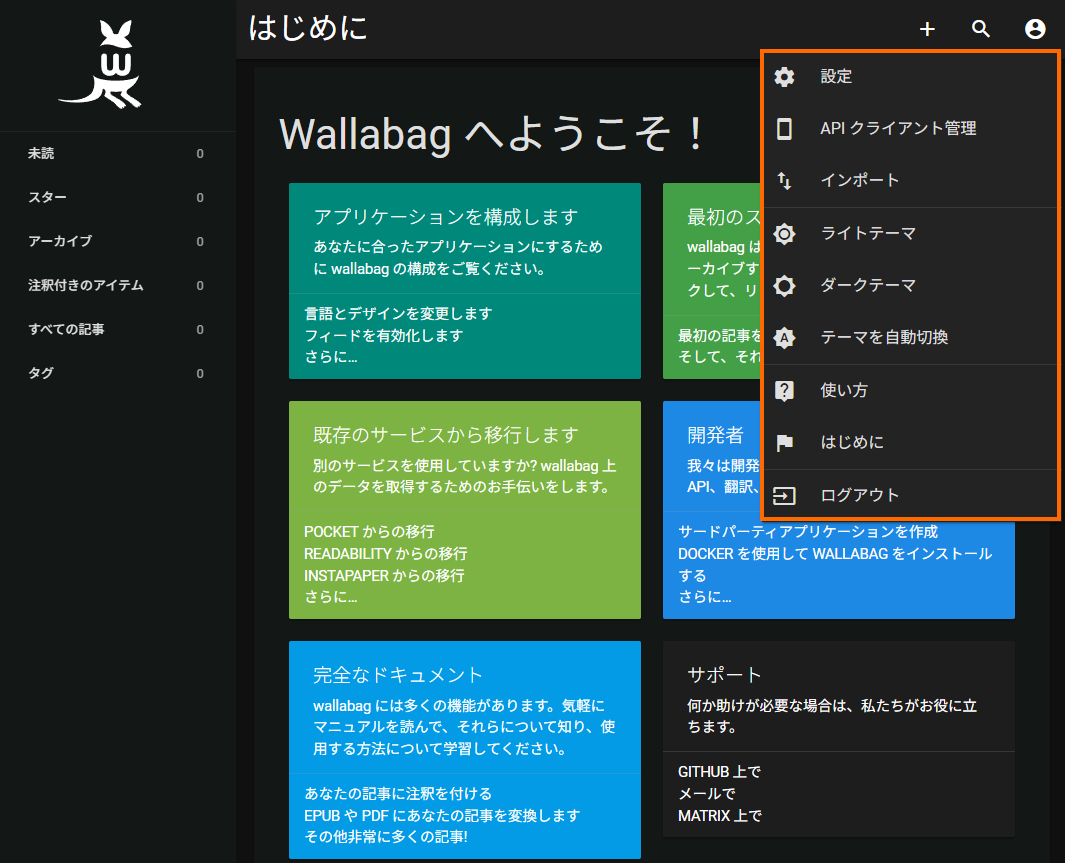Switch to ライトテーマ

tap(911, 234)
